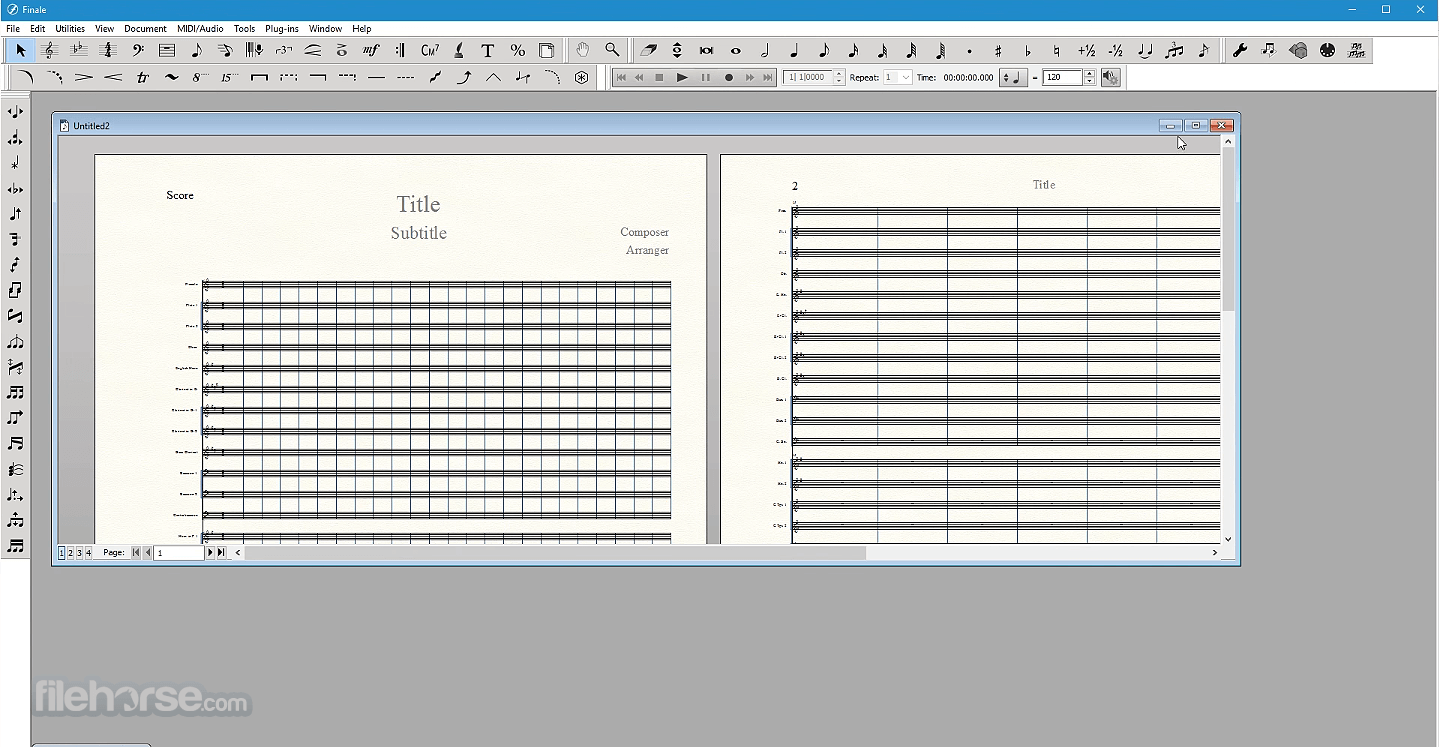Click the Page number input field

click(179, 552)
